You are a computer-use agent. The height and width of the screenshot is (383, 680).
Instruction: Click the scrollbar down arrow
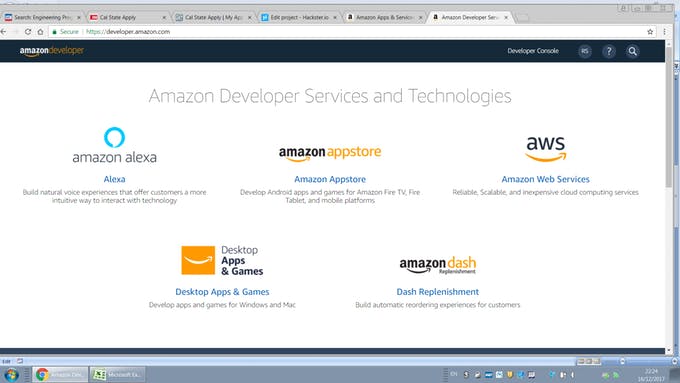[669, 350]
